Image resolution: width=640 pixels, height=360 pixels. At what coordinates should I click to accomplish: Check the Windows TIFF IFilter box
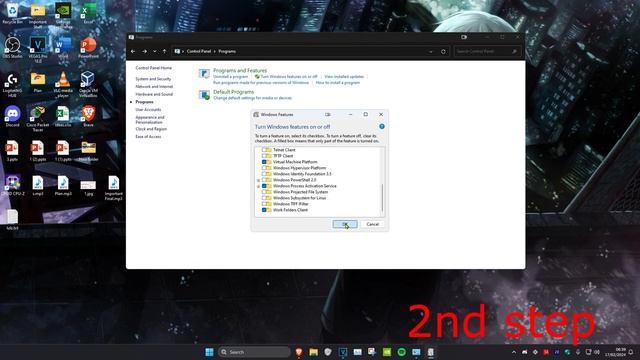(x=264, y=204)
